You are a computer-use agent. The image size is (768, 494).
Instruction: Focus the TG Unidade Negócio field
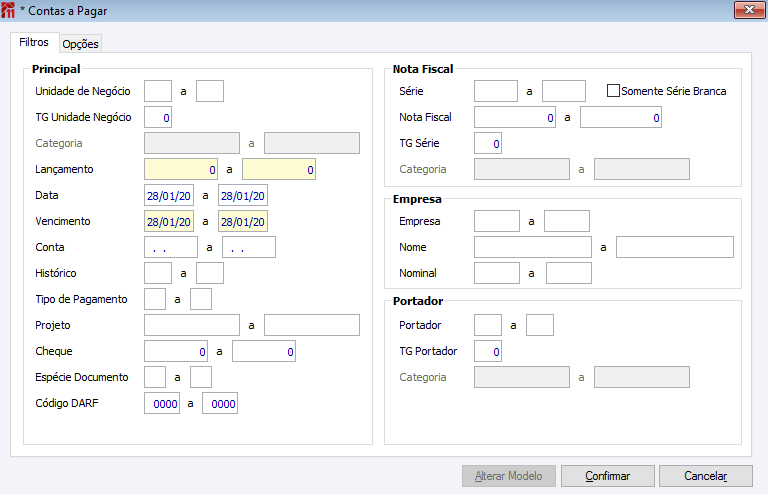[x=158, y=117]
